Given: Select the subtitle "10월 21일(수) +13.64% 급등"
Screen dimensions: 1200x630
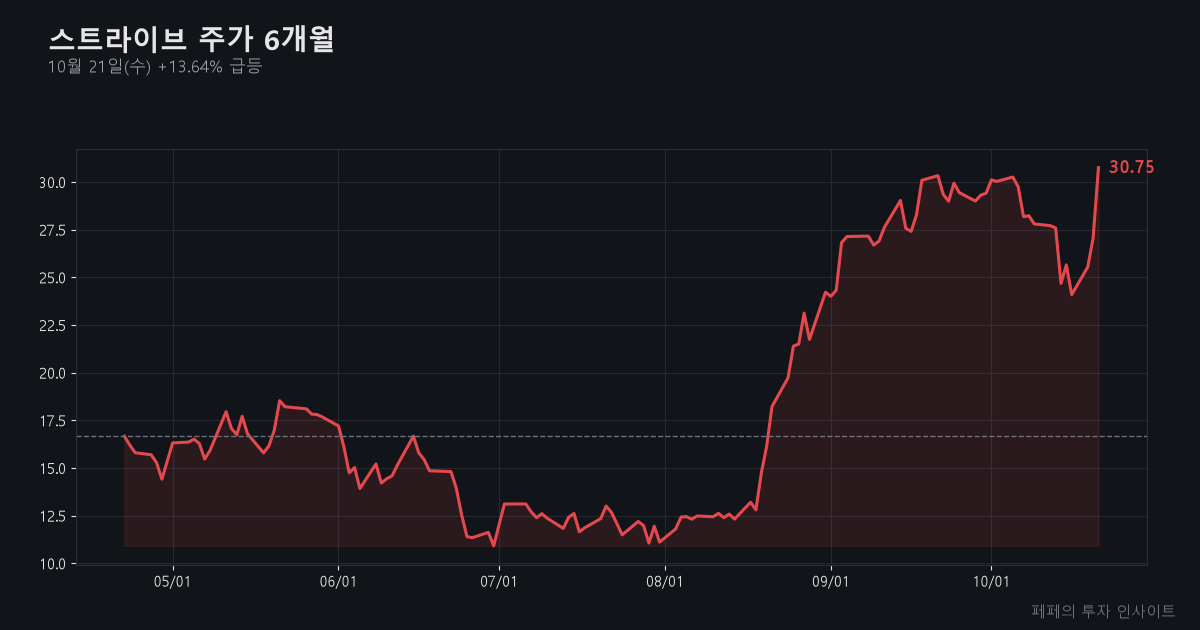Looking at the screenshot, I should 155,67.
